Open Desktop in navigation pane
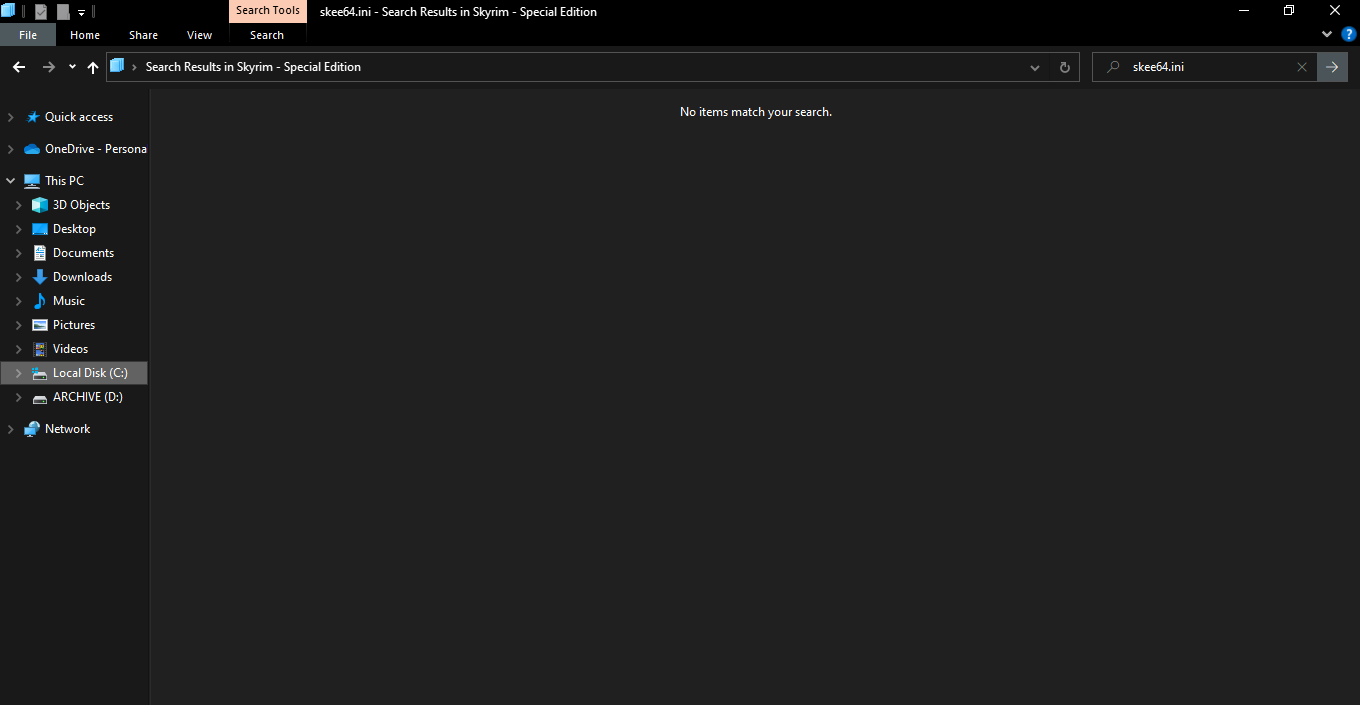Image resolution: width=1360 pixels, height=705 pixels. point(74,229)
